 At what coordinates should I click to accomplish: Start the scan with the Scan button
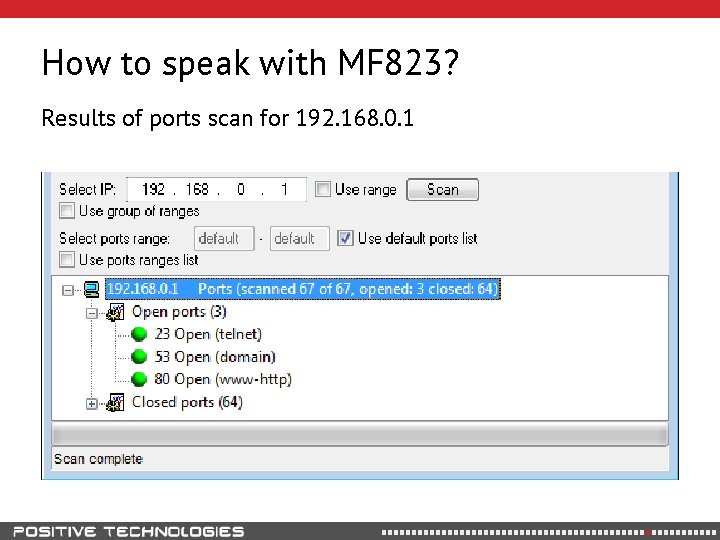[x=443, y=190]
